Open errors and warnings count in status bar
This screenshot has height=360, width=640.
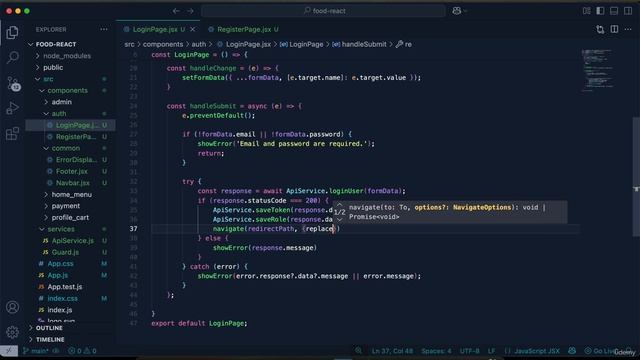click(82, 351)
